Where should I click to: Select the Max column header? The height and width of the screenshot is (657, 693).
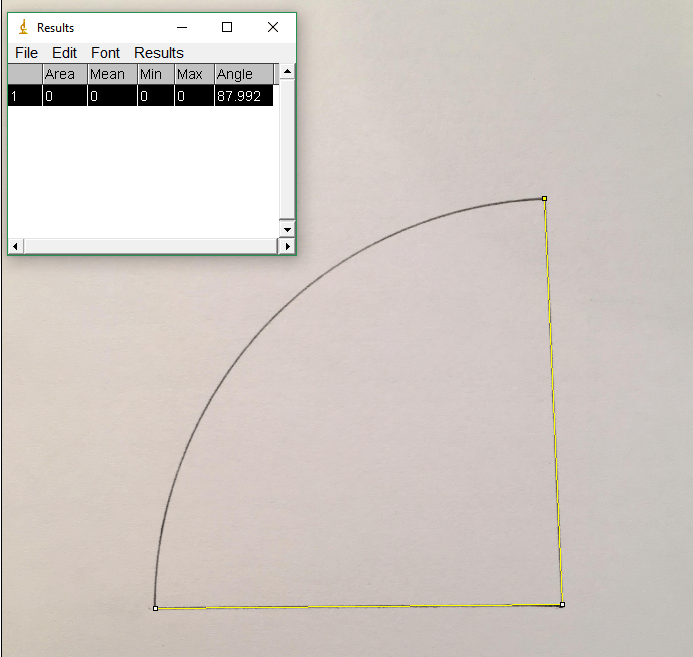[x=190, y=74]
